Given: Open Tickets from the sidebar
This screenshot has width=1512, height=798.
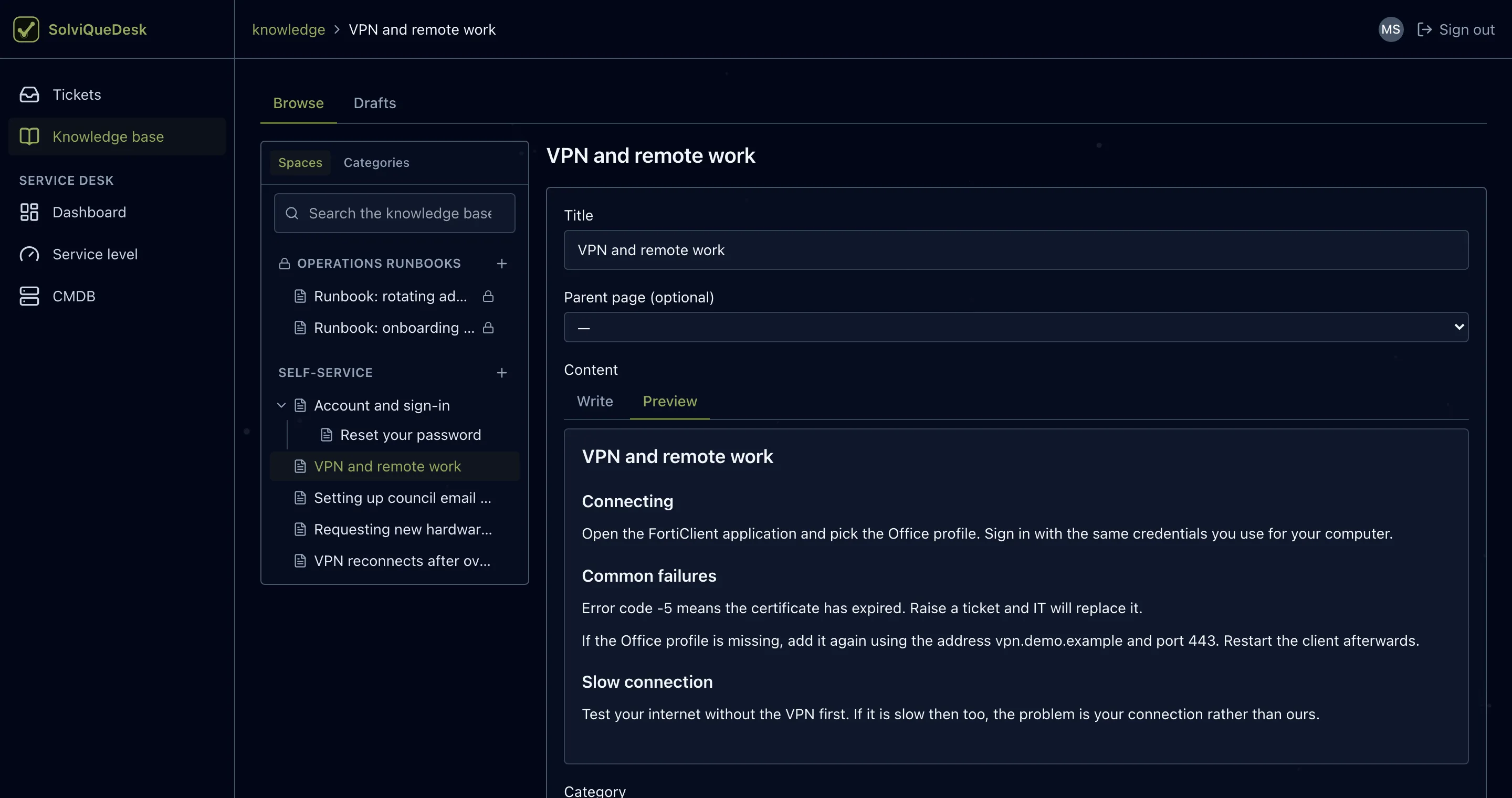Looking at the screenshot, I should tap(118, 94).
